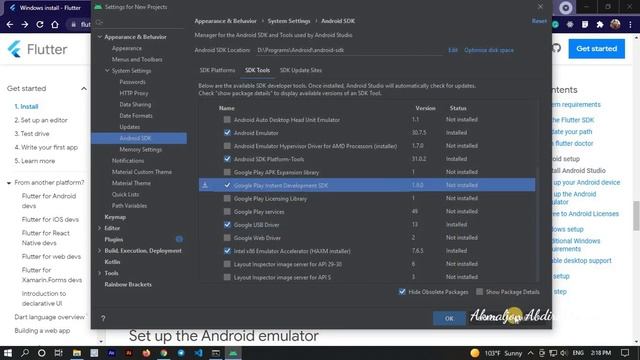640x360 pixels.
Task: Switch to the SDK Platforms tab
Action: (217, 70)
